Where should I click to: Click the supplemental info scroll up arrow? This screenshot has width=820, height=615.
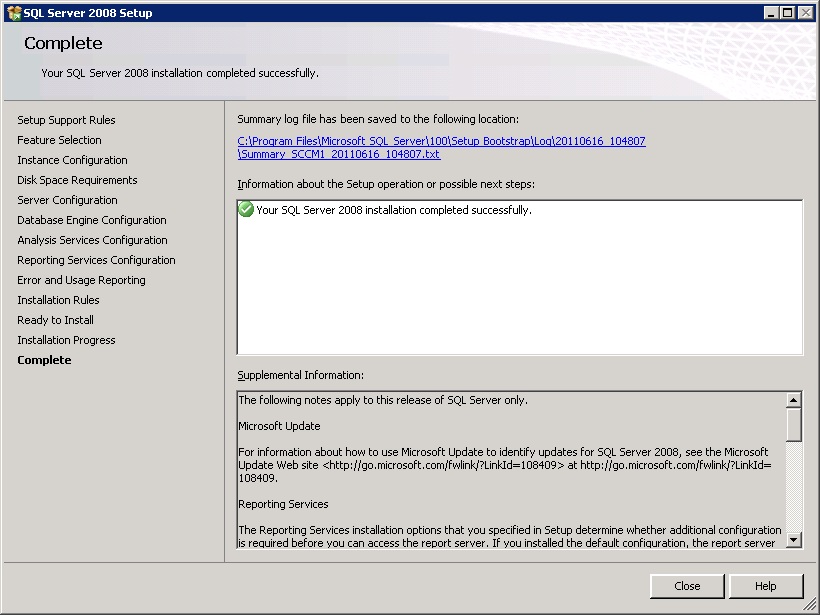[x=794, y=400]
